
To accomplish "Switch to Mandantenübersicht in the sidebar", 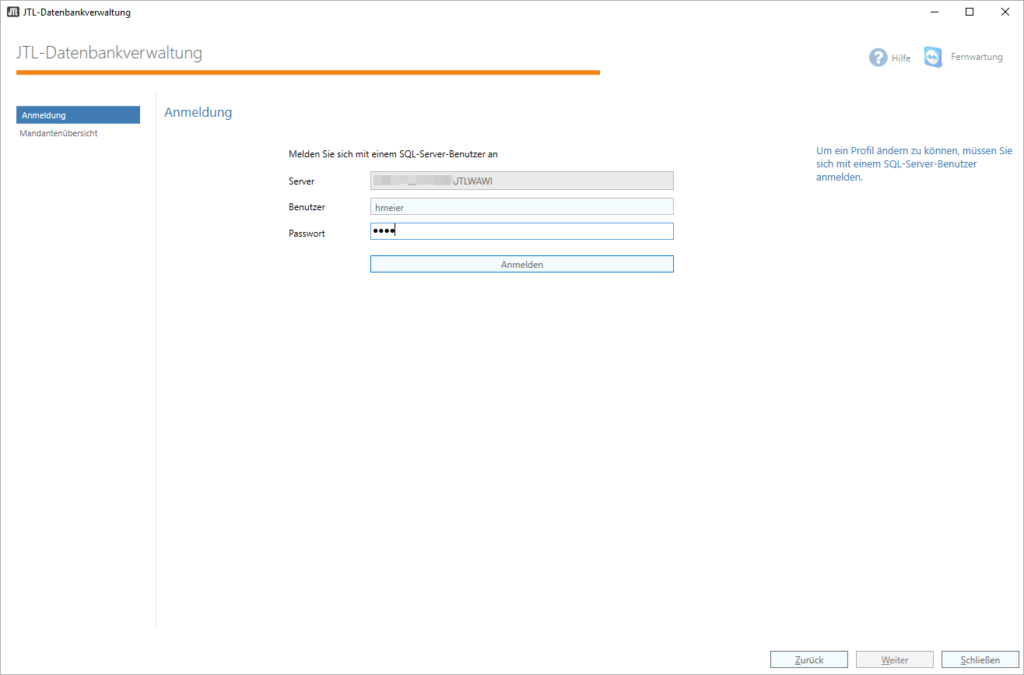I will click(59, 133).
